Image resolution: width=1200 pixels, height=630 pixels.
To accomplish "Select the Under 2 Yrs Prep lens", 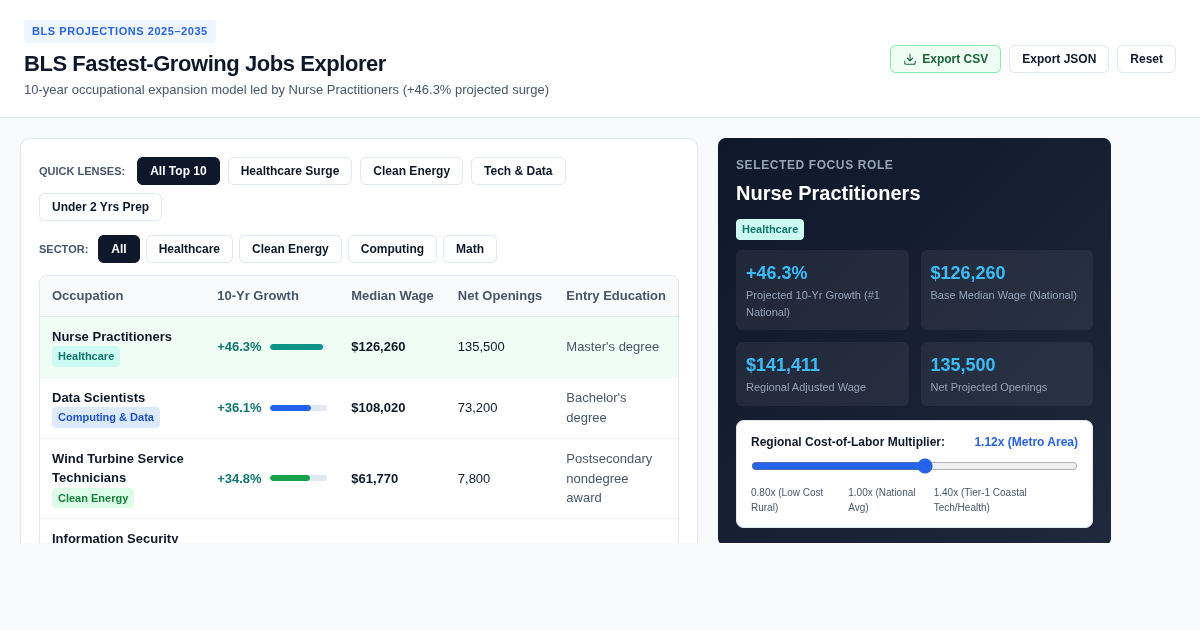I will 100,207.
